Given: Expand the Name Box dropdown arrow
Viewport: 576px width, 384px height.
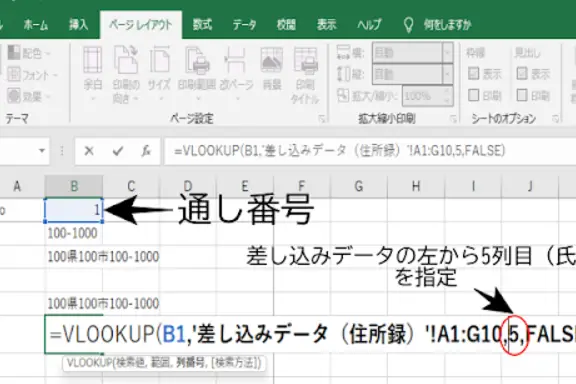Looking at the screenshot, I should (42, 151).
